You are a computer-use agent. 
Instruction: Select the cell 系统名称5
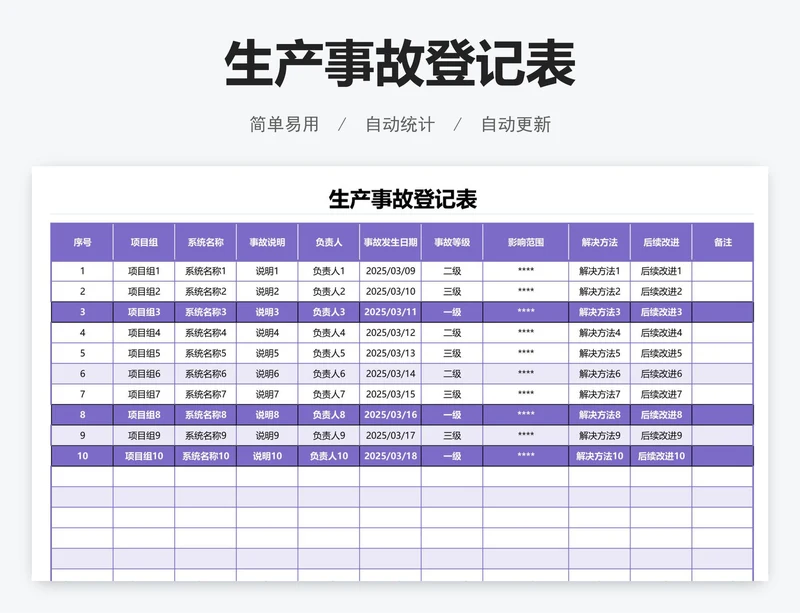pos(205,353)
